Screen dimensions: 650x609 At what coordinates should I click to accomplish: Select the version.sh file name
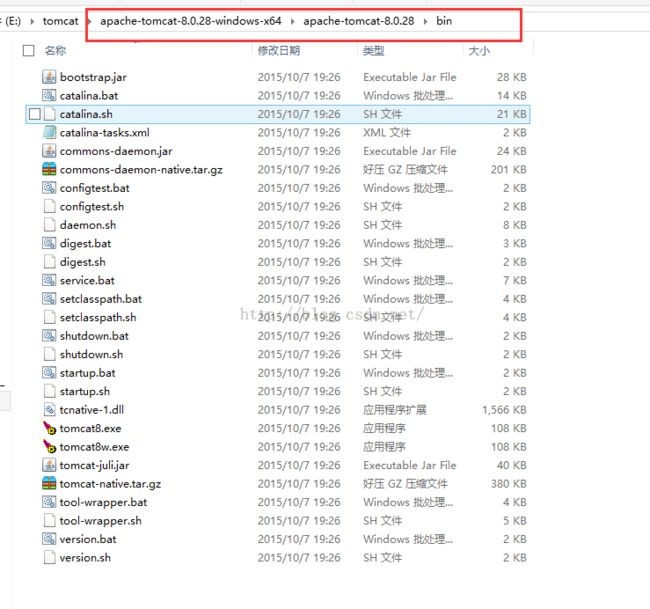[x=85, y=558]
